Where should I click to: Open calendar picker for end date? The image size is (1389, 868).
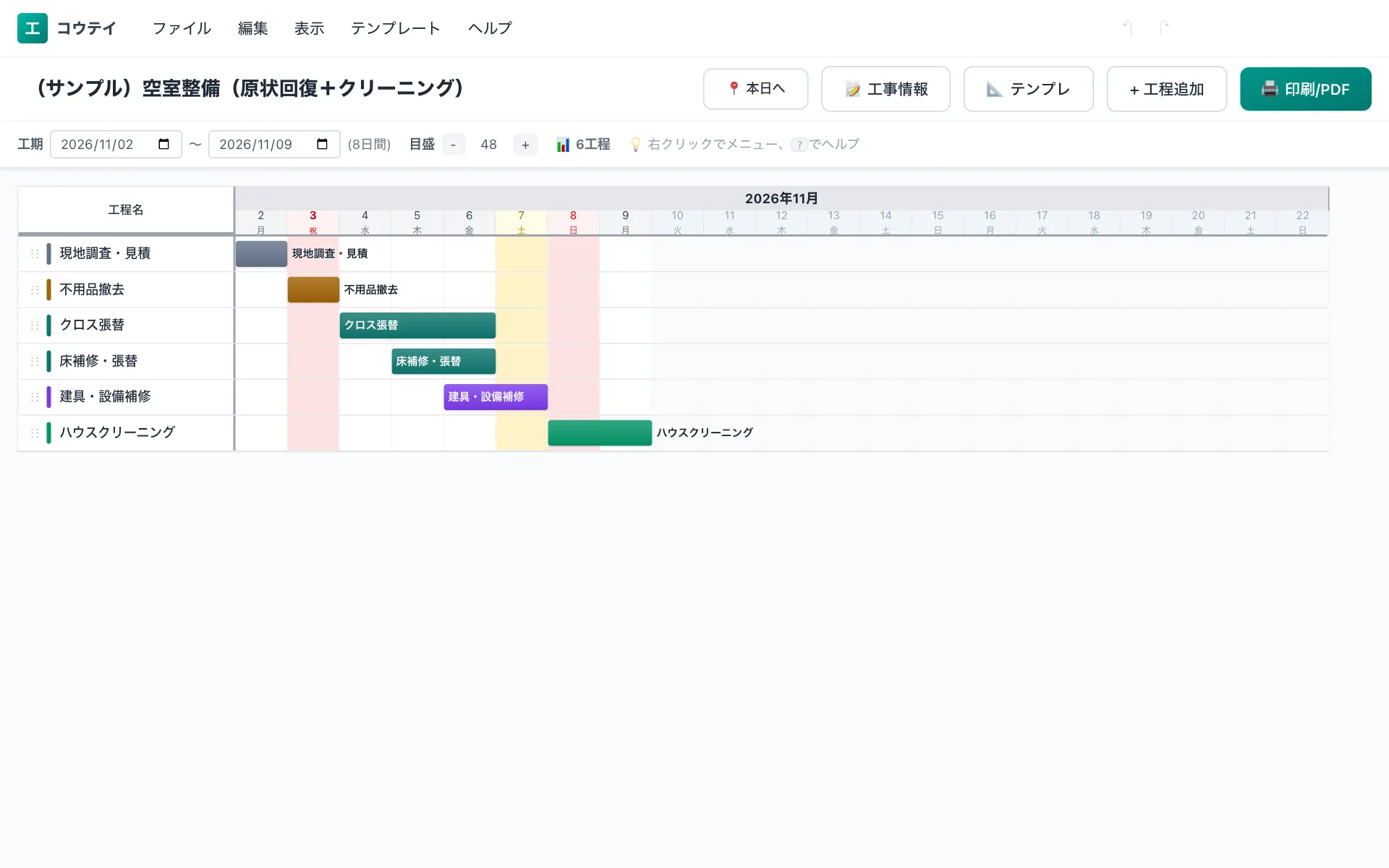[323, 144]
